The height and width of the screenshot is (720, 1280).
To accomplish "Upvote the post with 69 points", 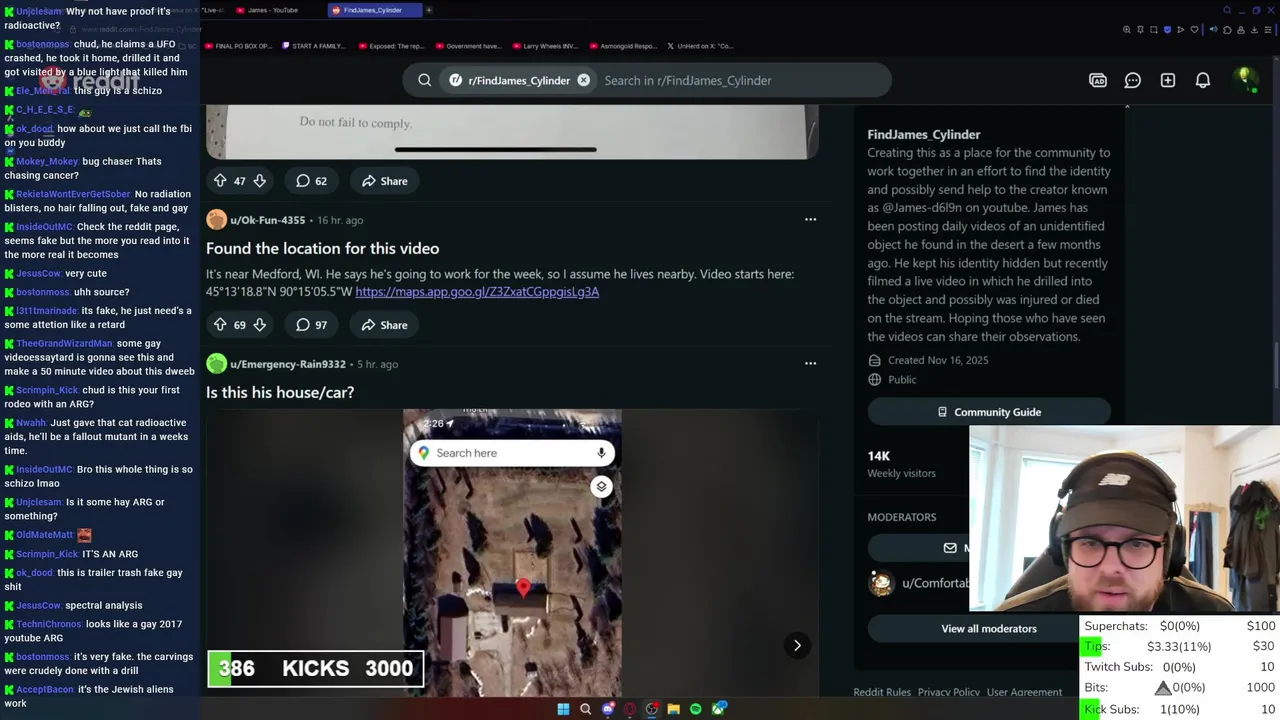I will [x=220, y=325].
